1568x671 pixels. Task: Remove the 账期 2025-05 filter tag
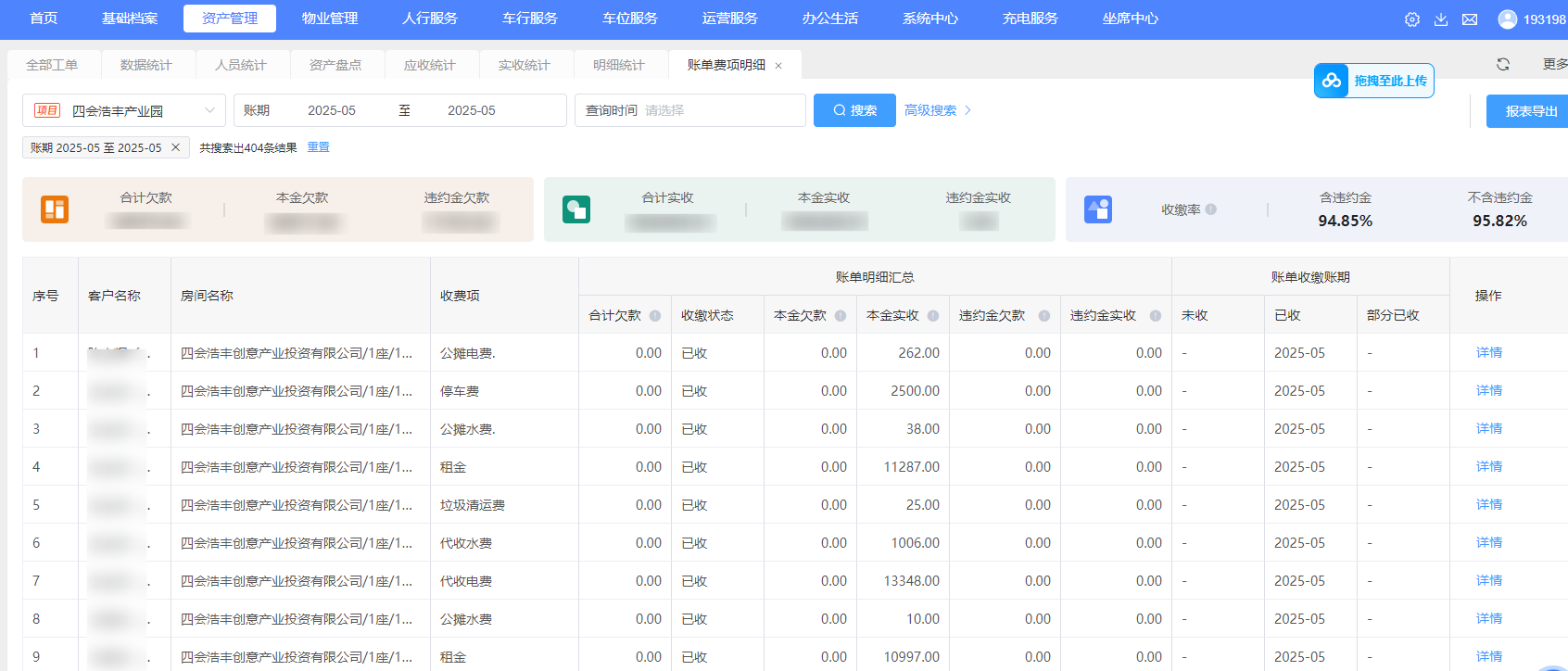pos(175,147)
